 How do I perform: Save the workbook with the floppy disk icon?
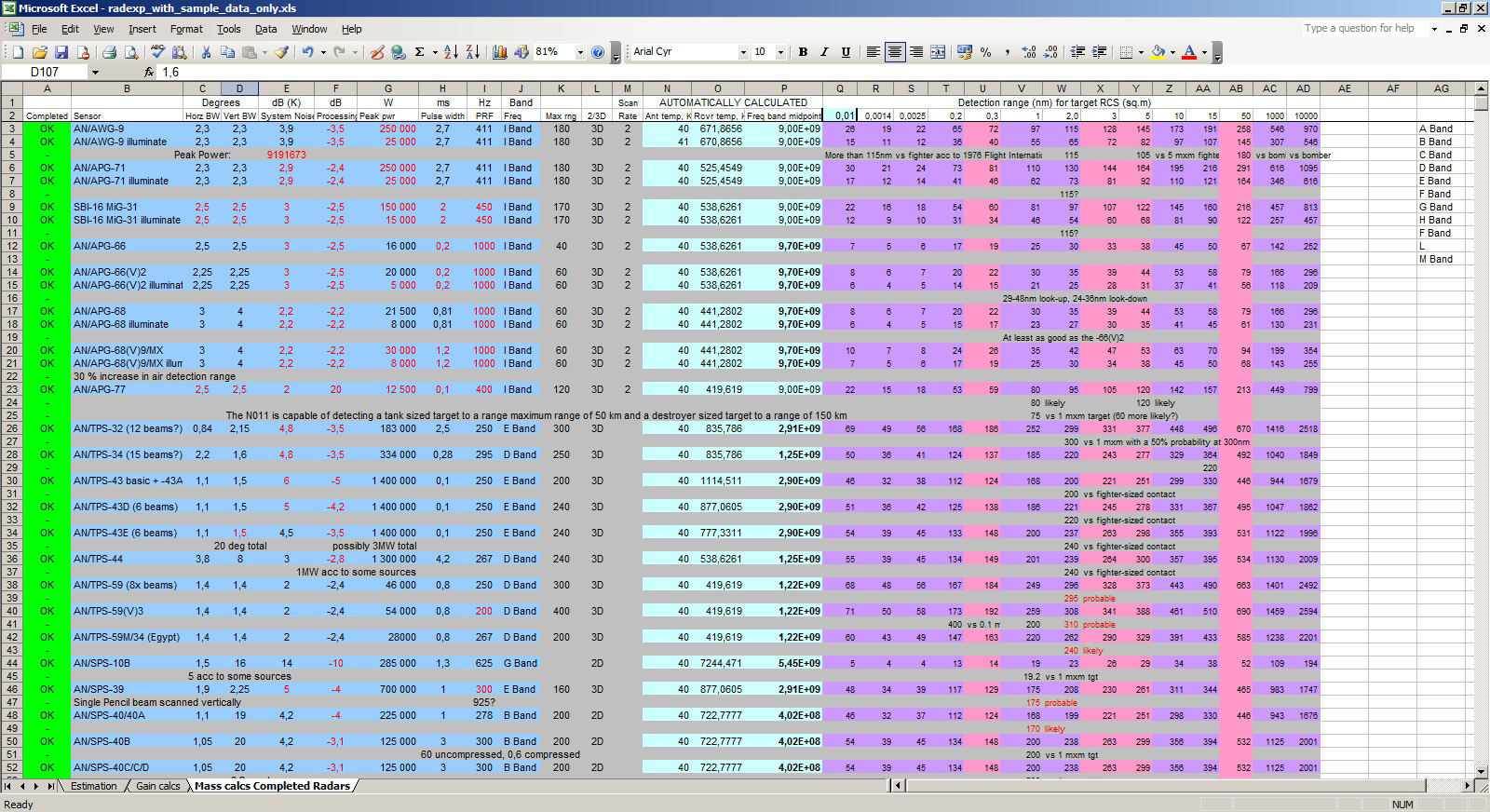(61, 52)
